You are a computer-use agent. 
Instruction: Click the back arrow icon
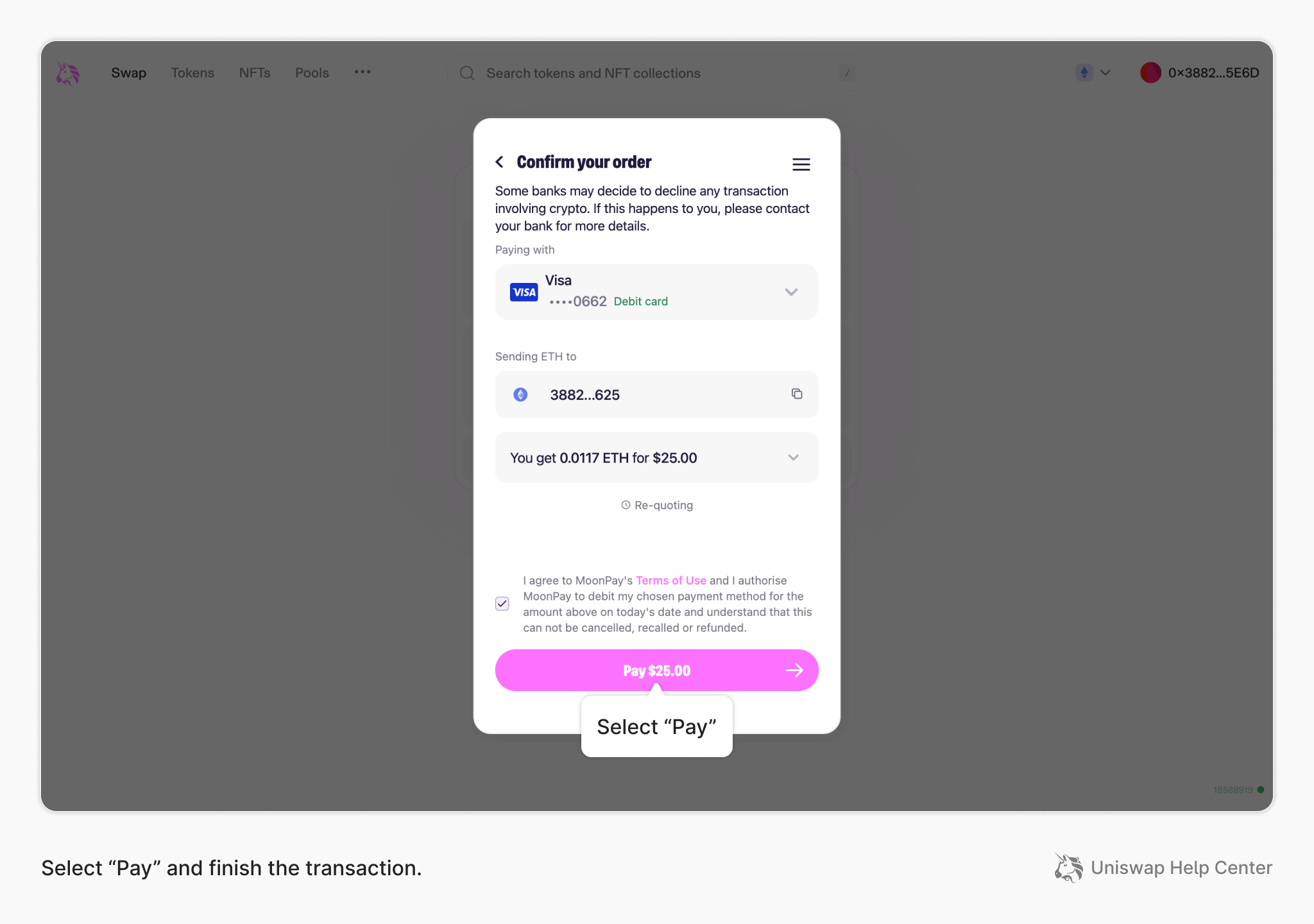499,162
